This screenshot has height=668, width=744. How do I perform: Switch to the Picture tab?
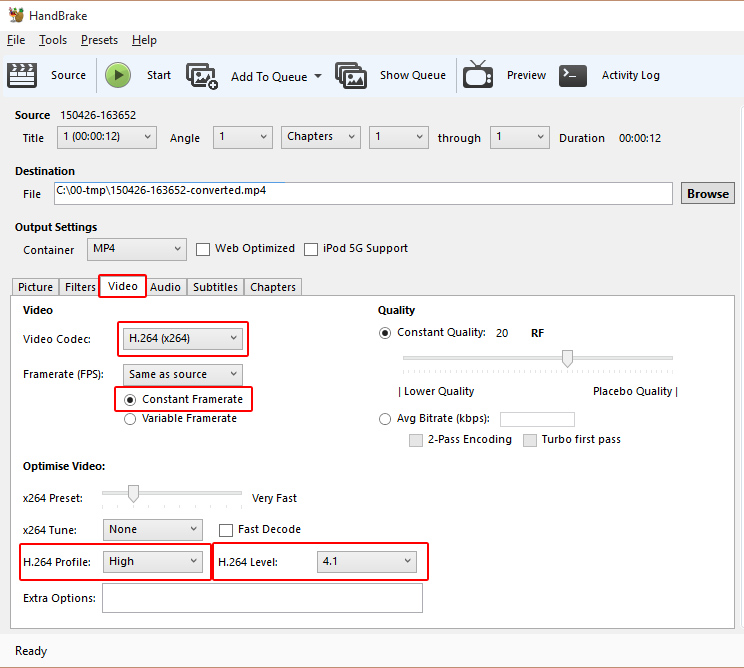tap(35, 287)
